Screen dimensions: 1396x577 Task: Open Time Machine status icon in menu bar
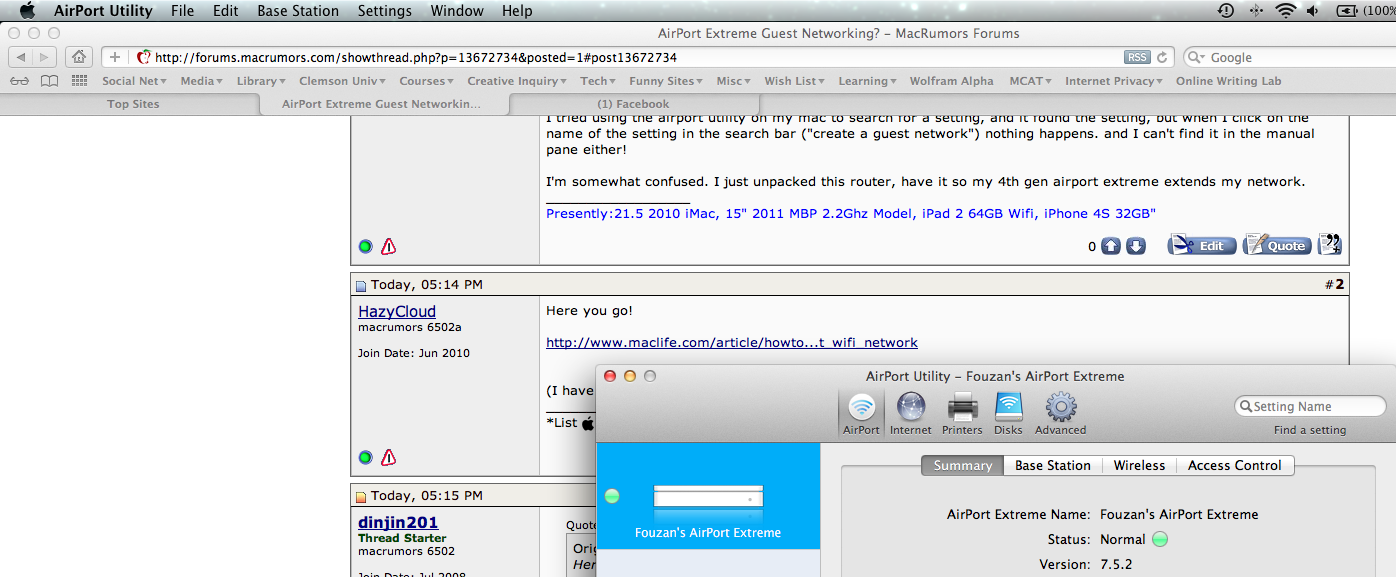pyautogui.click(x=1226, y=11)
